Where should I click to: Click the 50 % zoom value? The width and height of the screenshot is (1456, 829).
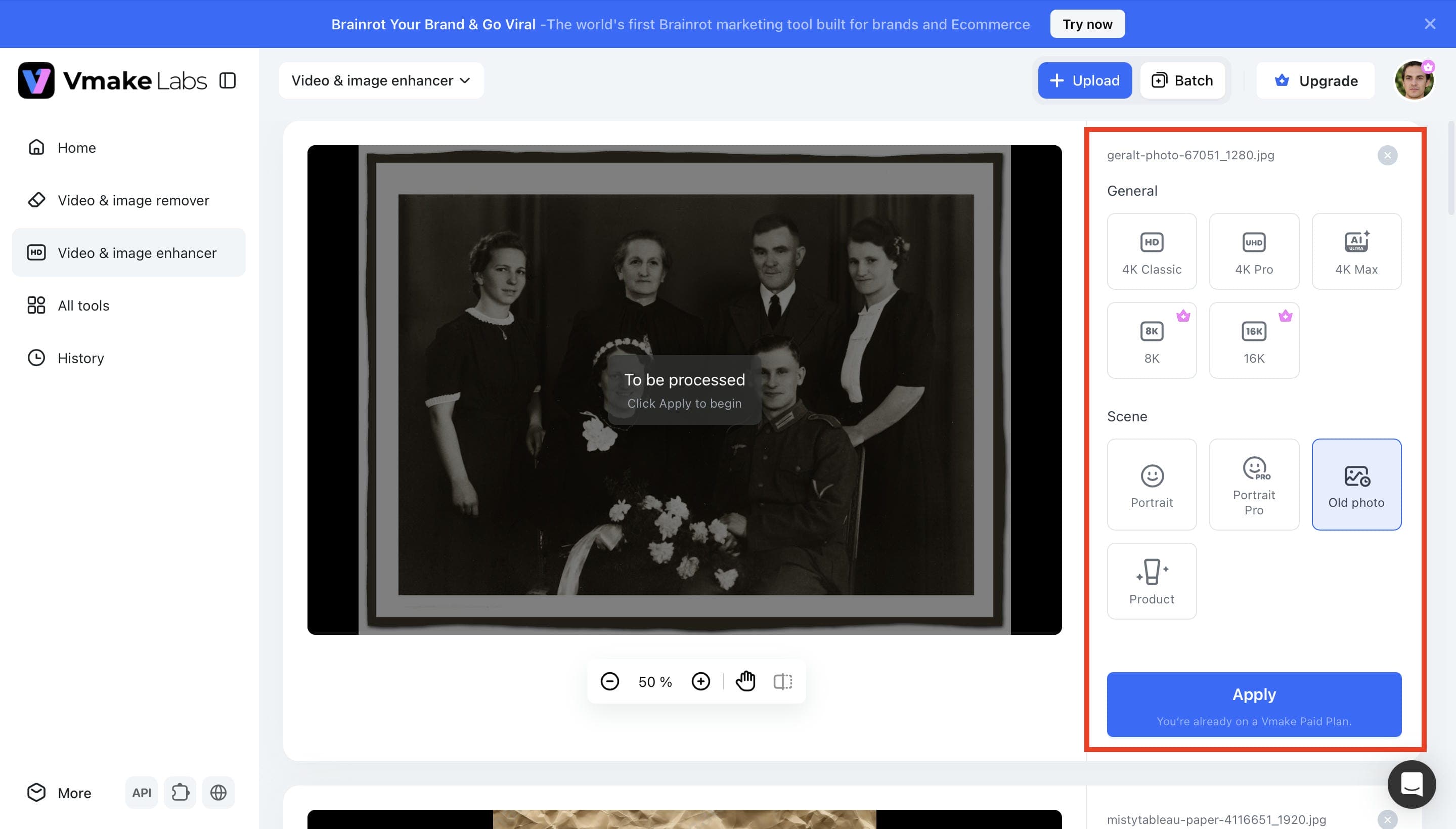pos(655,682)
